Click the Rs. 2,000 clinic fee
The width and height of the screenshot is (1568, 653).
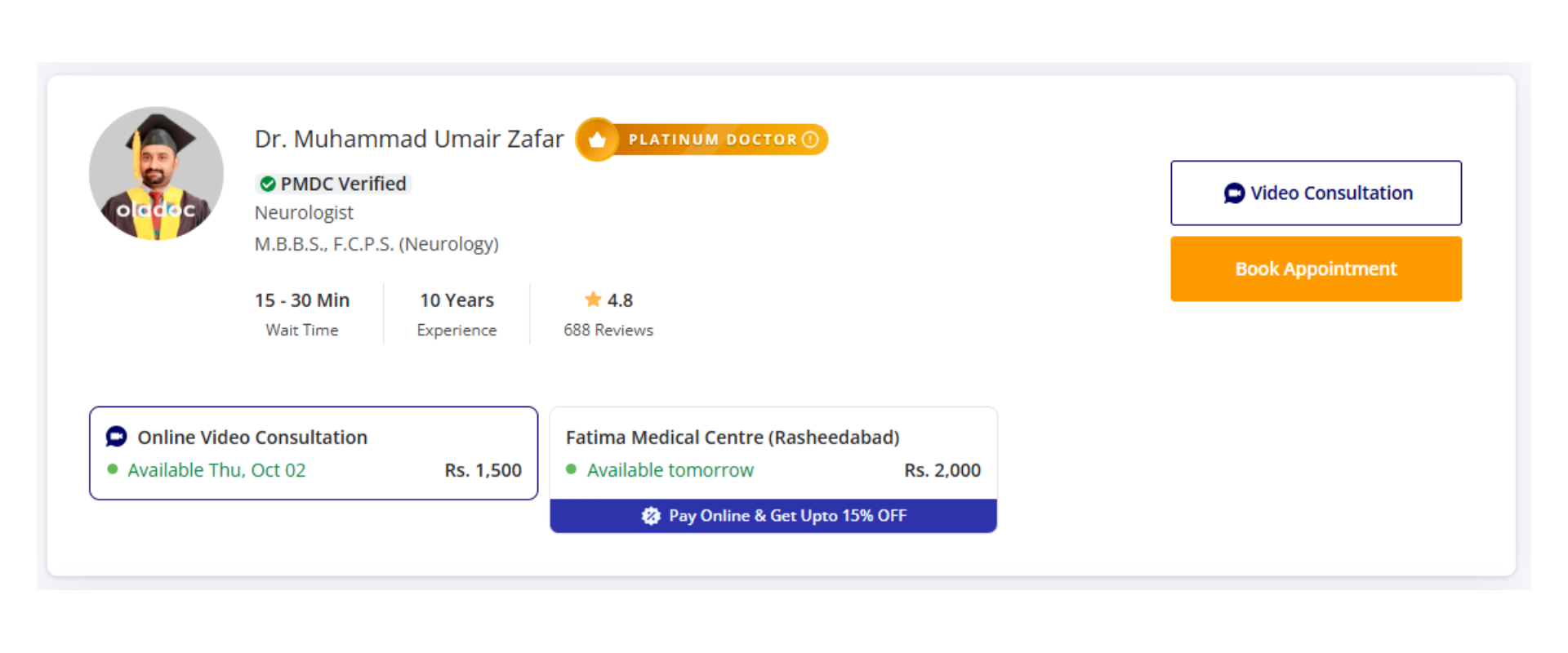pos(942,470)
